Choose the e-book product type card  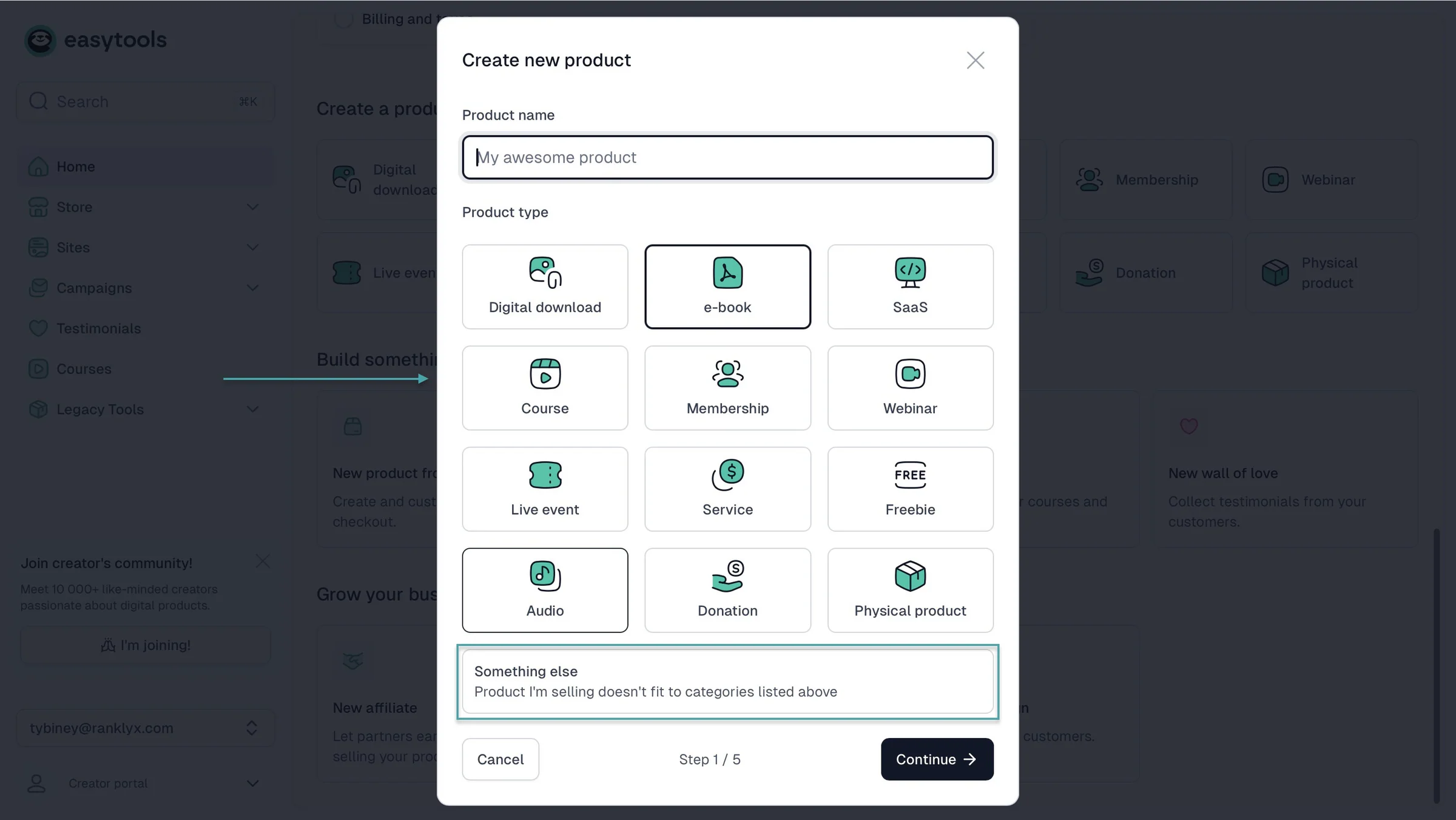(x=727, y=286)
